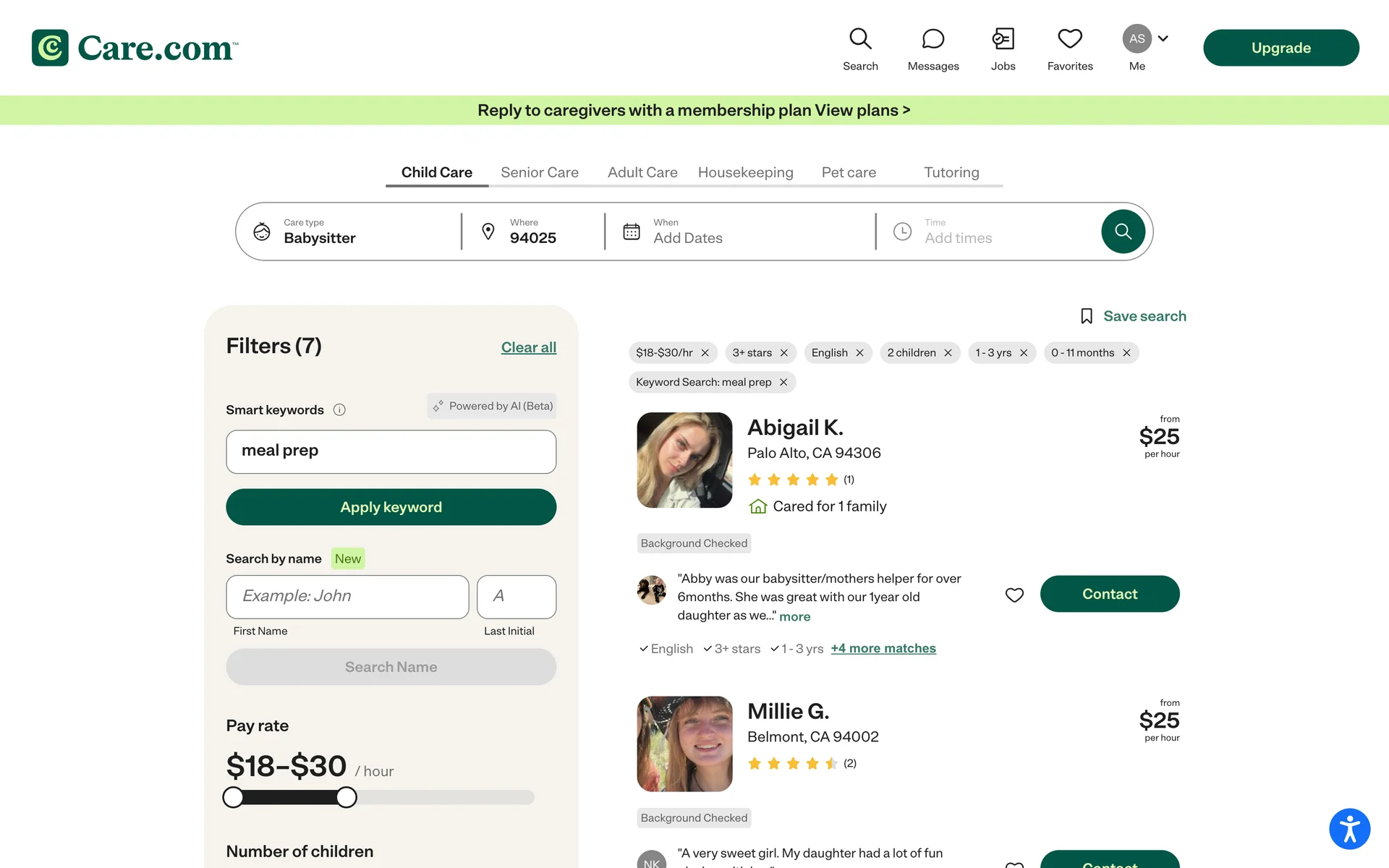Switch to the Senior Care tab

tap(539, 172)
